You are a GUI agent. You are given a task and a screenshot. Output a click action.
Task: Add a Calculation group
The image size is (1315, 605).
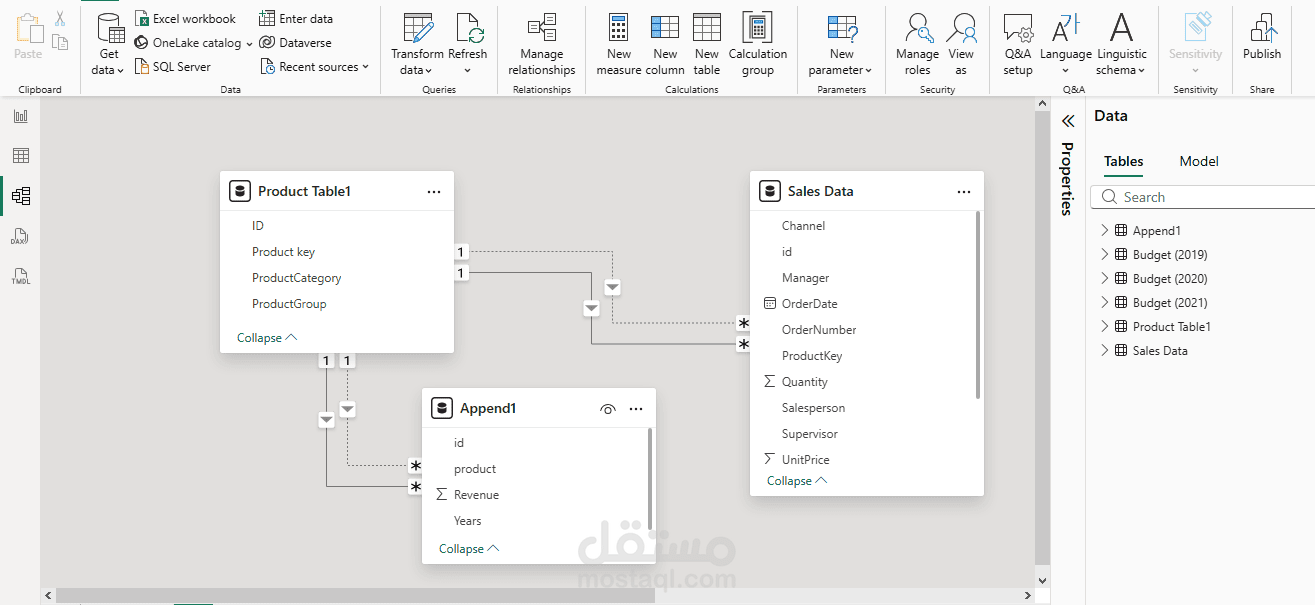coord(758,45)
